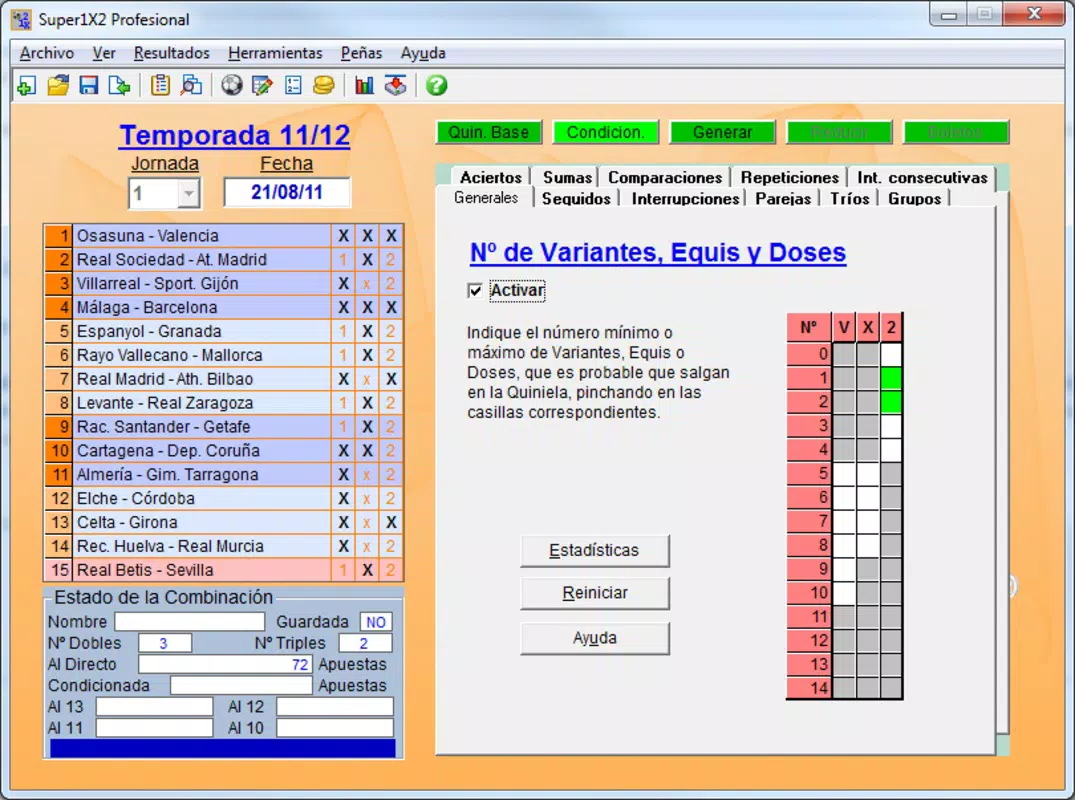Switch to the Grupos tab
1075x800 pixels.
pyautogui.click(x=914, y=199)
